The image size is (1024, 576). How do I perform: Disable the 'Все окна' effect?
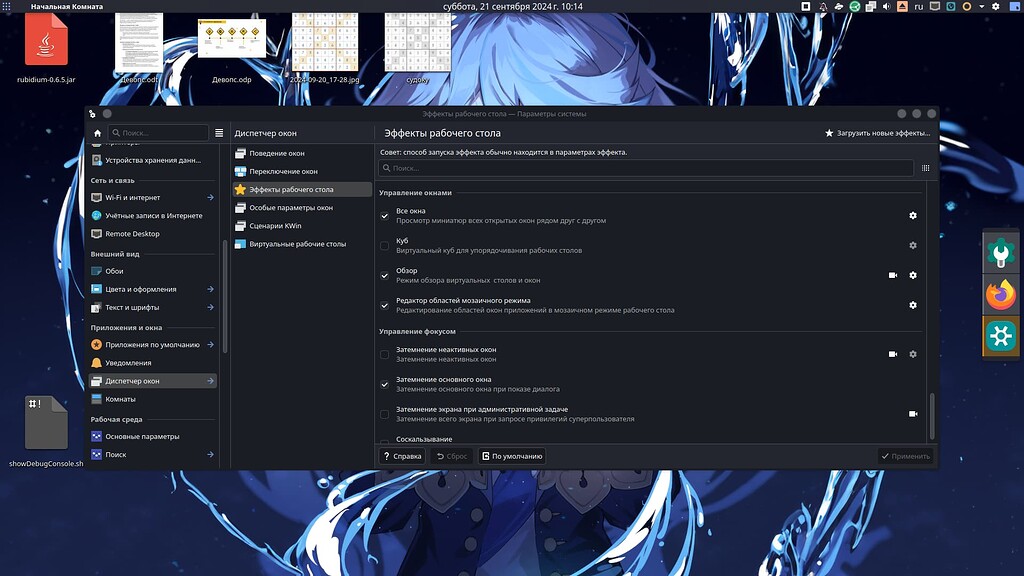383,216
